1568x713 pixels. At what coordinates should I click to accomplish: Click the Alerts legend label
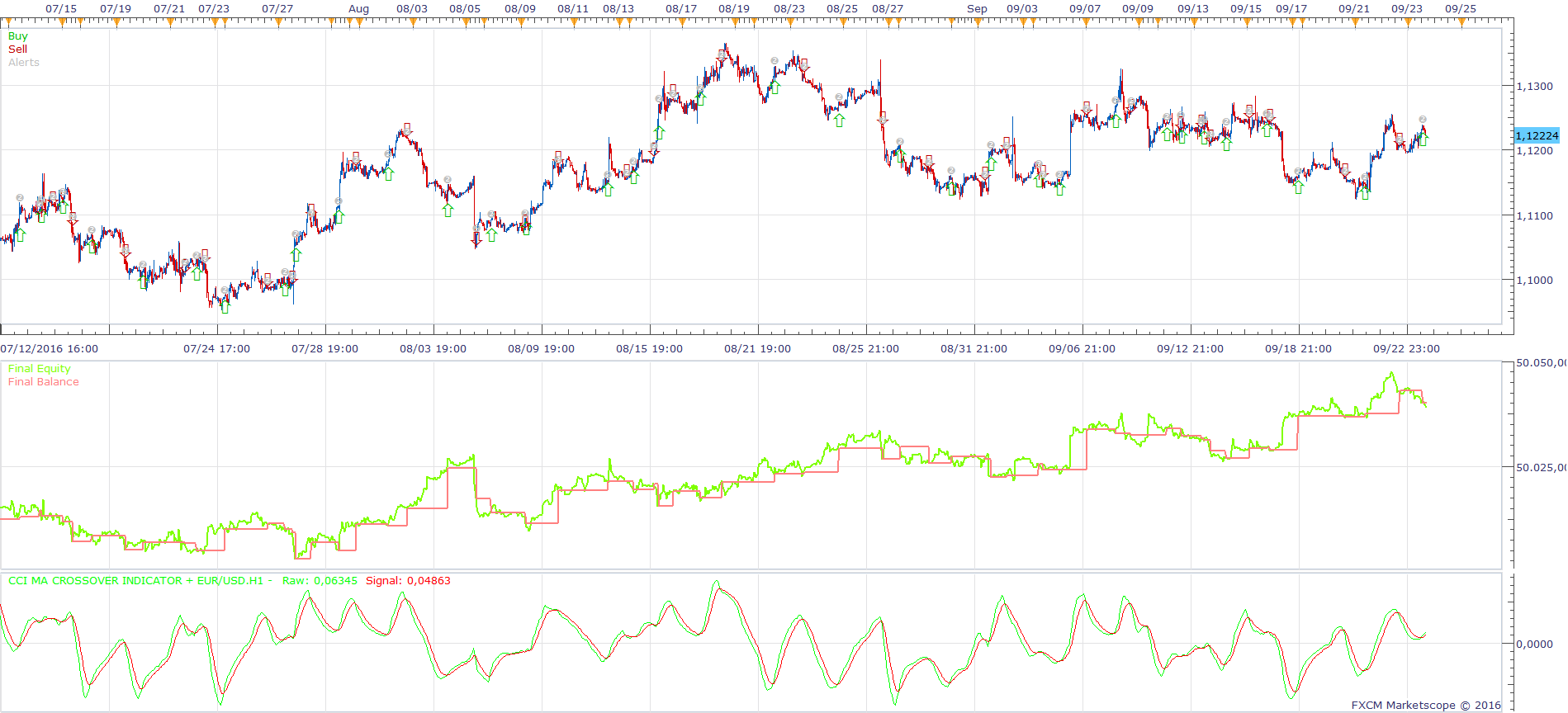pos(24,63)
